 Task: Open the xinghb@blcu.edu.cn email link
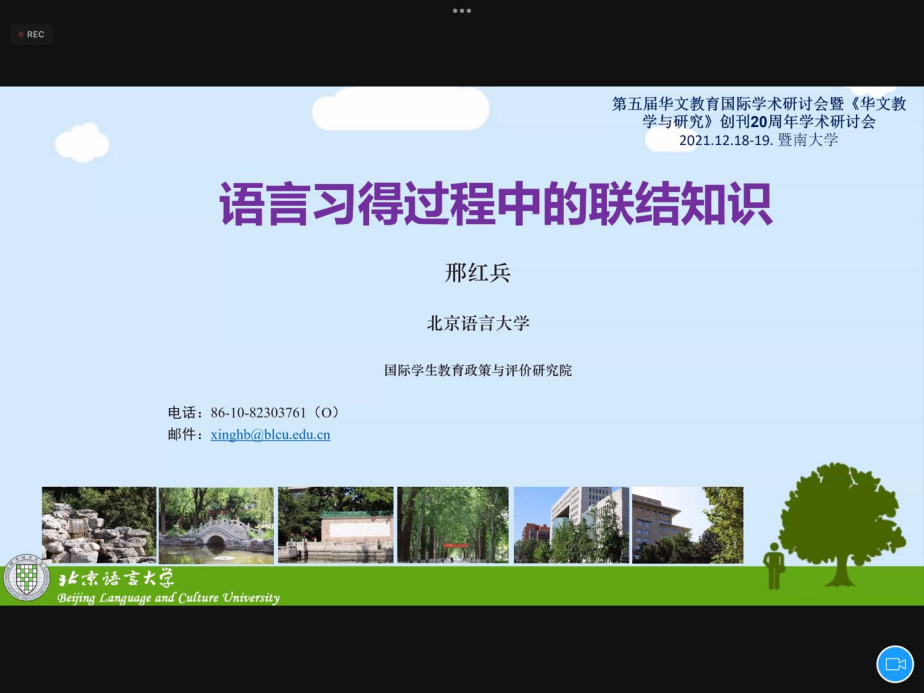click(x=270, y=435)
